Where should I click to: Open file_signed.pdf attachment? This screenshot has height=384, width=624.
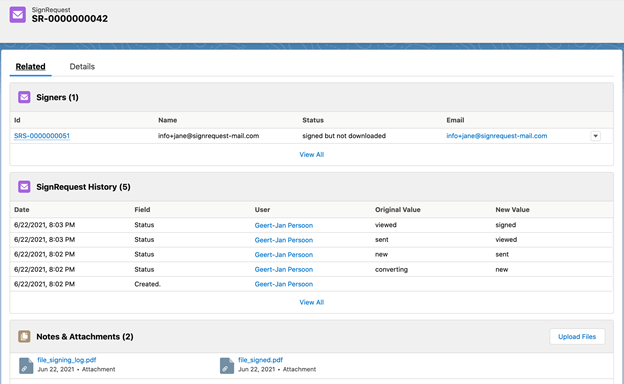click(260, 360)
